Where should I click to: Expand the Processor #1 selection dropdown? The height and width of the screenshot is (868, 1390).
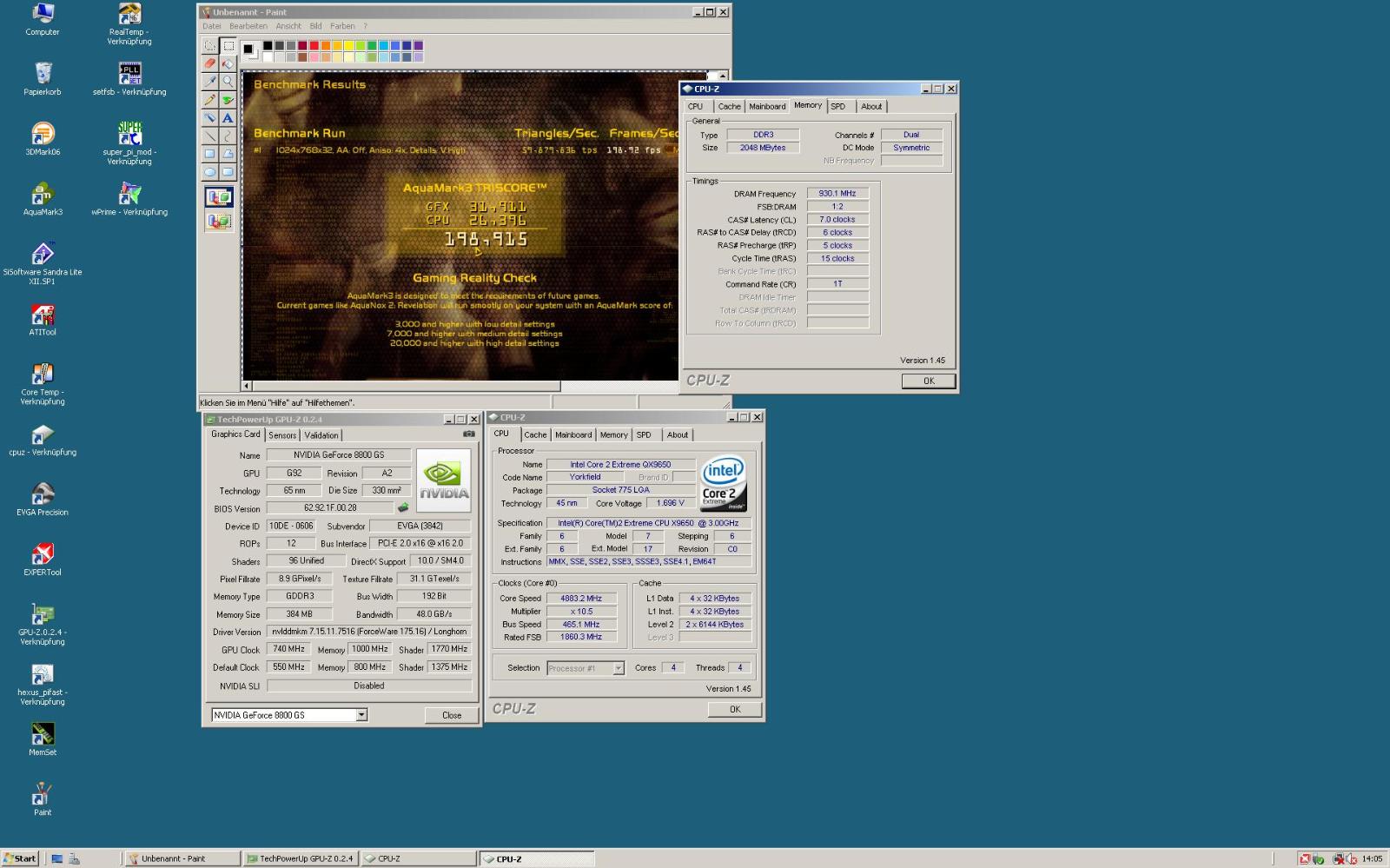pyautogui.click(x=619, y=668)
